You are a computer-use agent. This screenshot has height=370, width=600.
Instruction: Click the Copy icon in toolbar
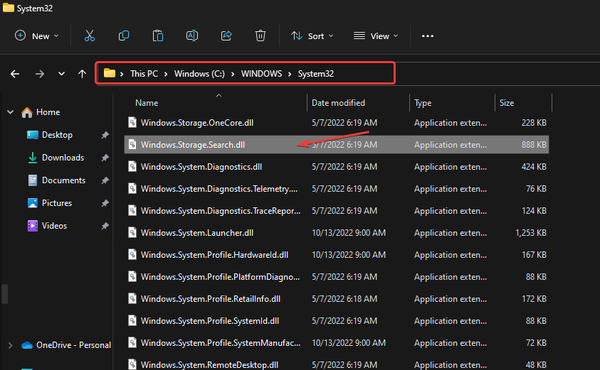124,36
